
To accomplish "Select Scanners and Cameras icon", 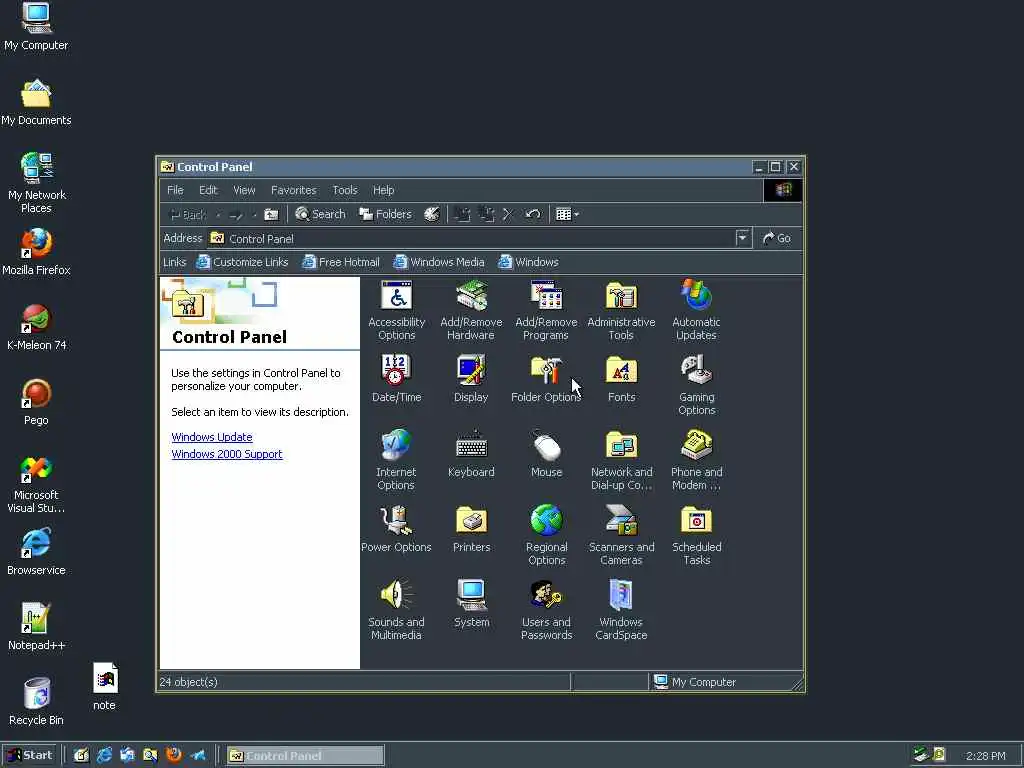I will 621,536.
